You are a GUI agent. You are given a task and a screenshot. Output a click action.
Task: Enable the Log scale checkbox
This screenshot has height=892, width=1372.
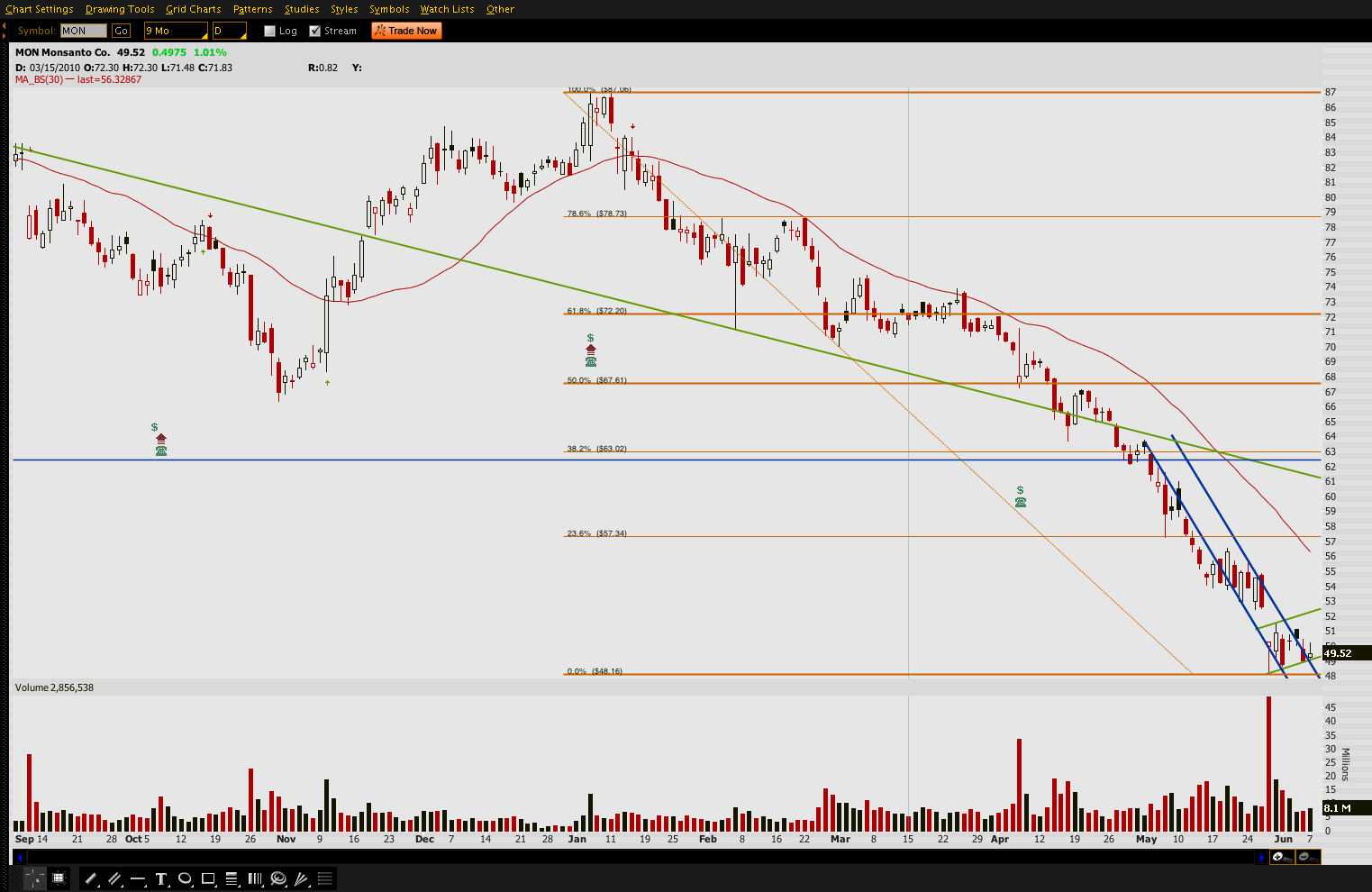tap(269, 31)
